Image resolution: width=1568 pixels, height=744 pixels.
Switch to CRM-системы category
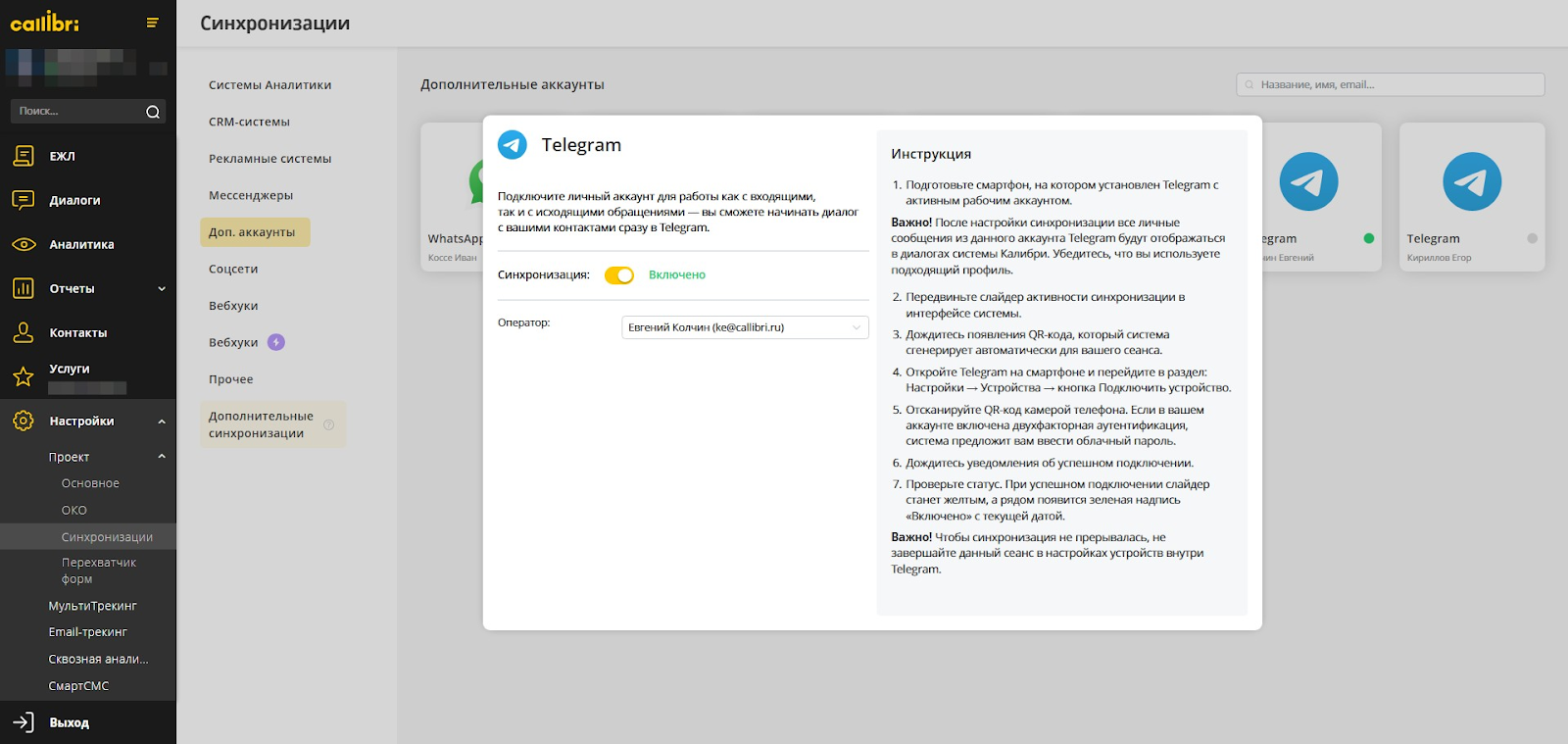pyautogui.click(x=249, y=122)
